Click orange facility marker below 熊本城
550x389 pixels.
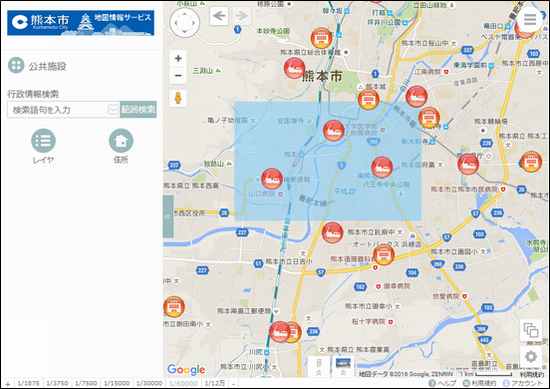(x=368, y=99)
